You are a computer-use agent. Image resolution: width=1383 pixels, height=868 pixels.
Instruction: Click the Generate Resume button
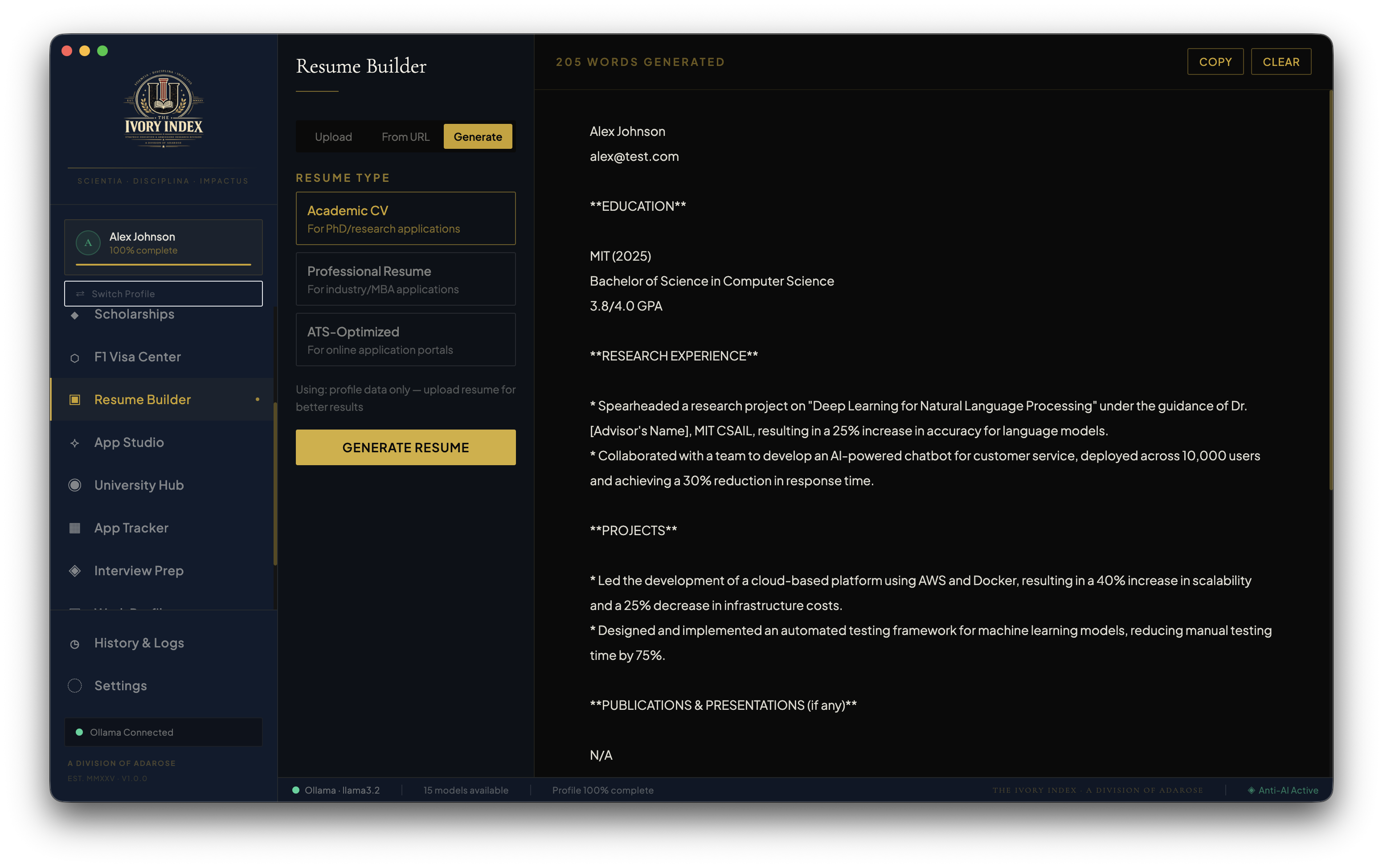pyautogui.click(x=405, y=447)
